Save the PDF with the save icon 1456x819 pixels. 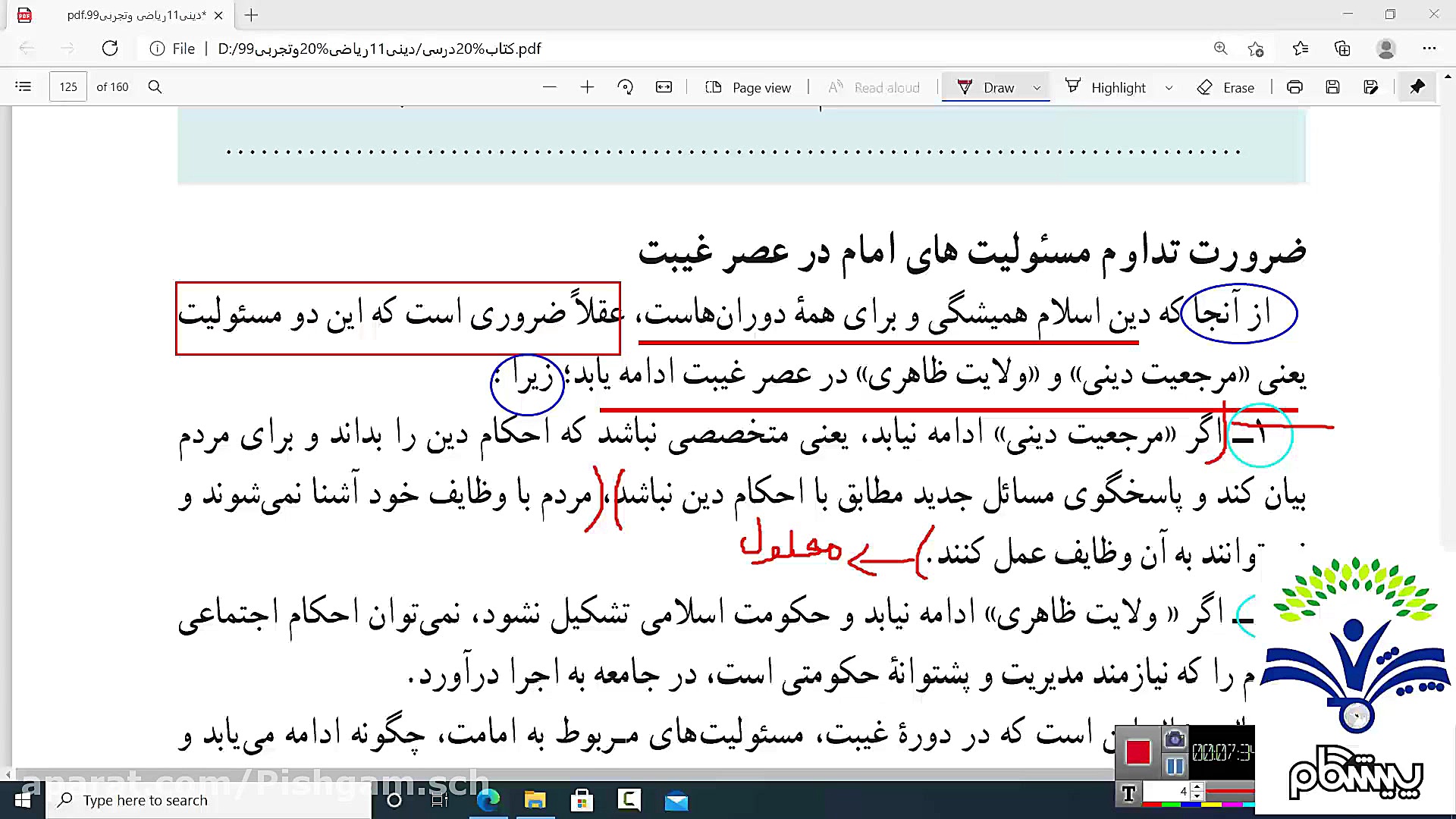pos(1332,86)
